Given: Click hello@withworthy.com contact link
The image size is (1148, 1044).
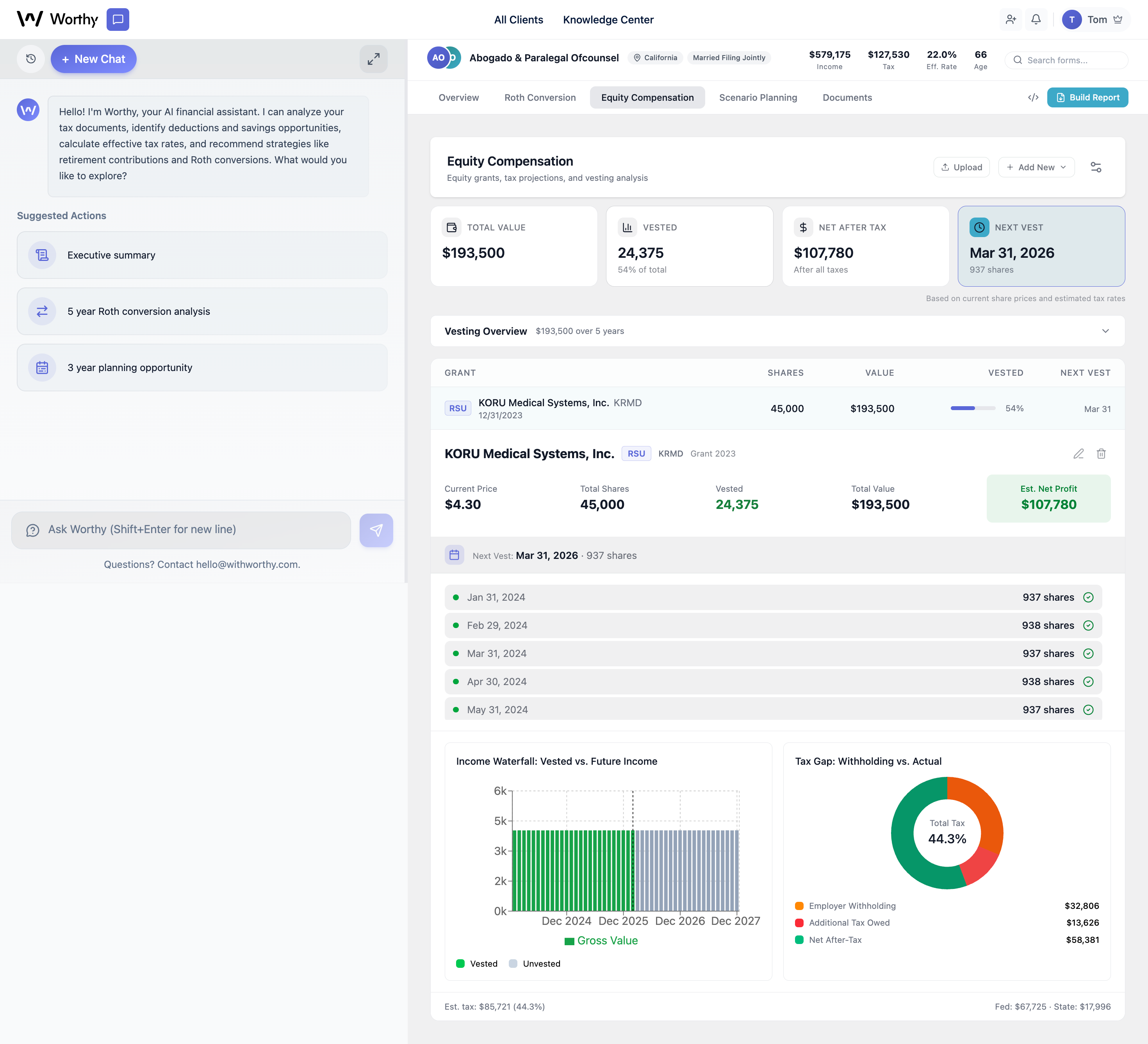Looking at the screenshot, I should click(x=246, y=564).
